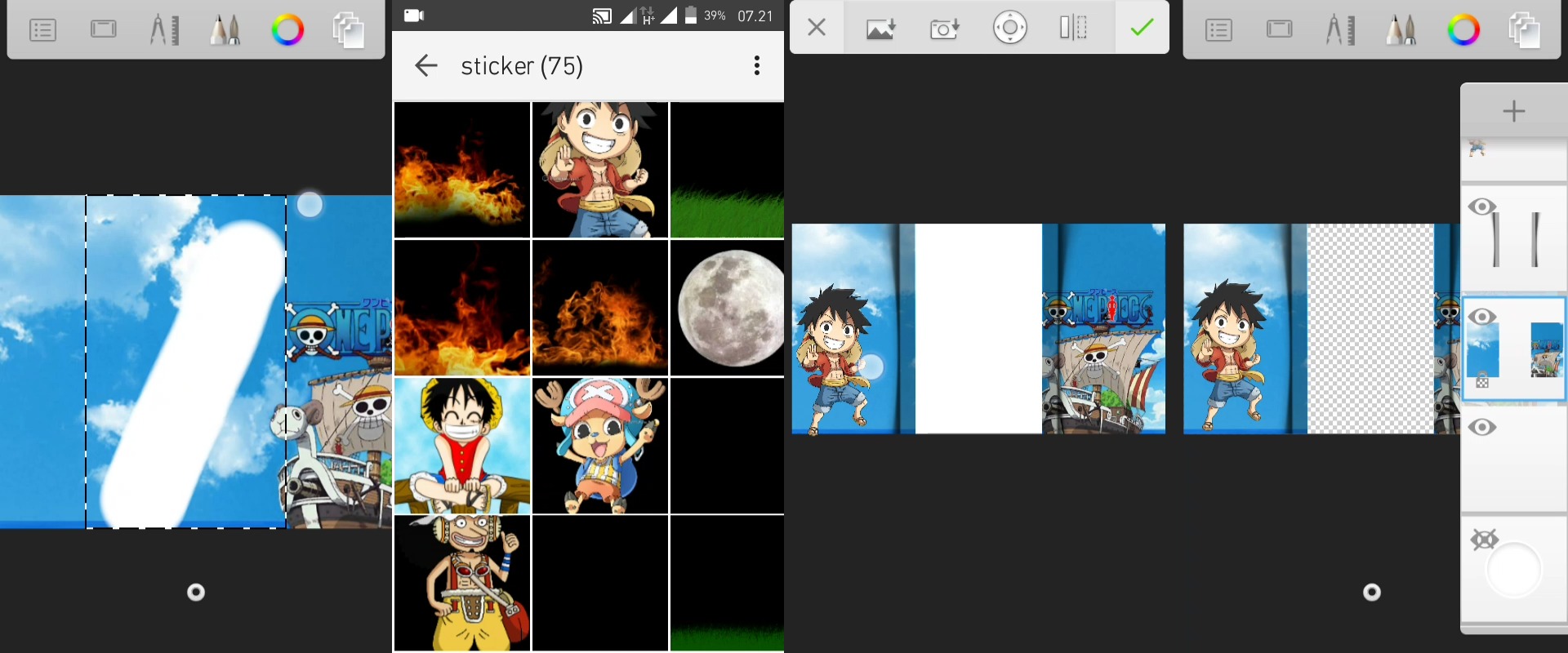Tap the cast icon in the status bar
The width and height of the screenshot is (1568, 653).
click(602, 16)
